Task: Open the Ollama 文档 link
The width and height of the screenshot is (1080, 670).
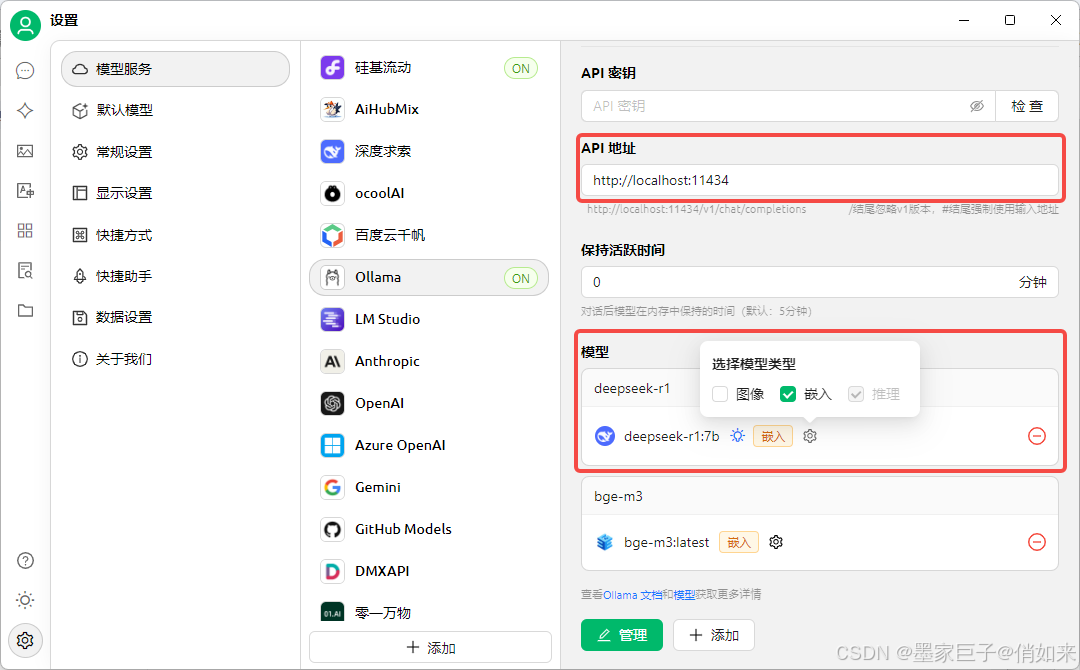Action: tap(633, 594)
